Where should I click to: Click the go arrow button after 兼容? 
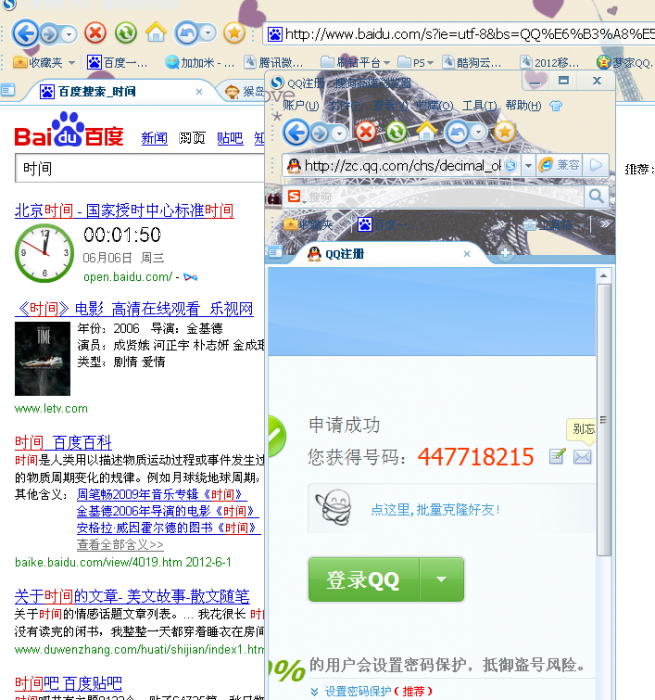(x=597, y=165)
